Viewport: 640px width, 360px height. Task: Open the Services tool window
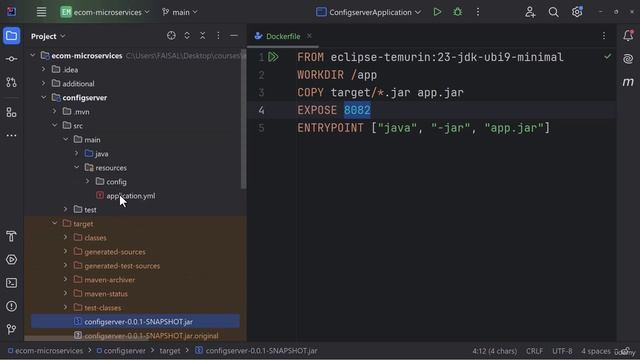click(11, 260)
